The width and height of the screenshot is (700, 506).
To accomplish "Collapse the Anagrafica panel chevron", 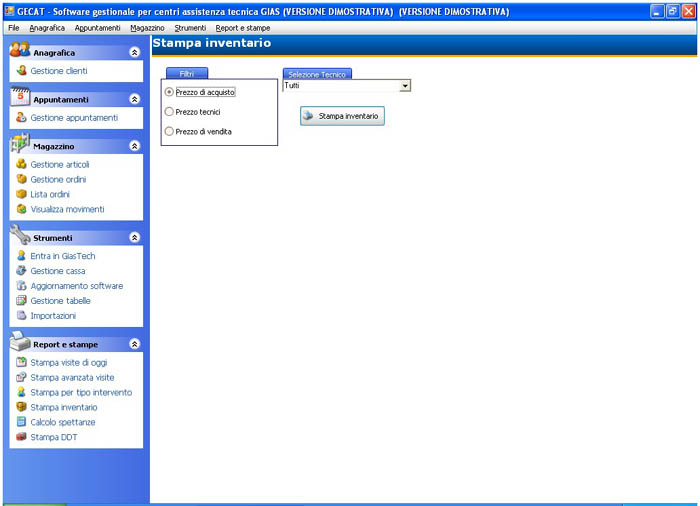I will click(x=134, y=52).
